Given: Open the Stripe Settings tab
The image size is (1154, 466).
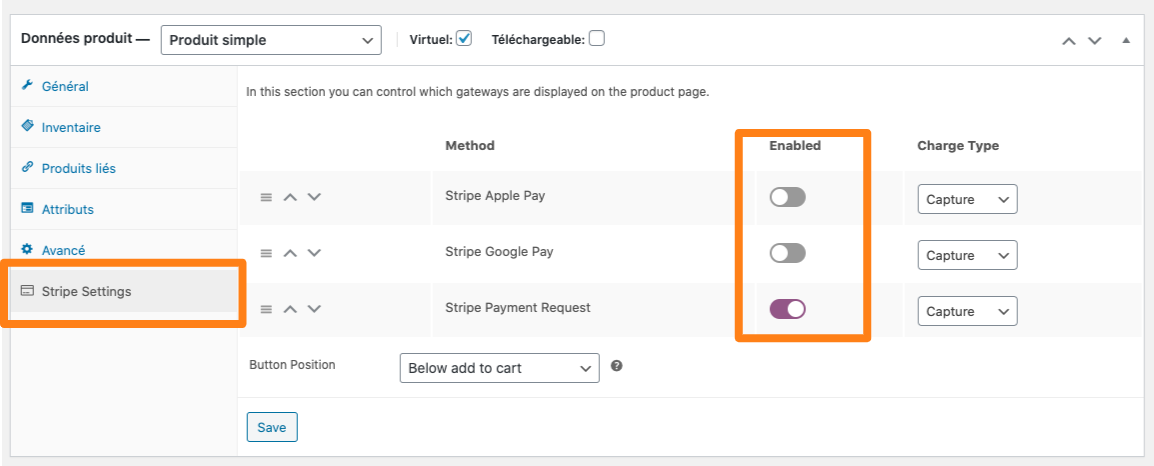Looking at the screenshot, I should point(87,292).
